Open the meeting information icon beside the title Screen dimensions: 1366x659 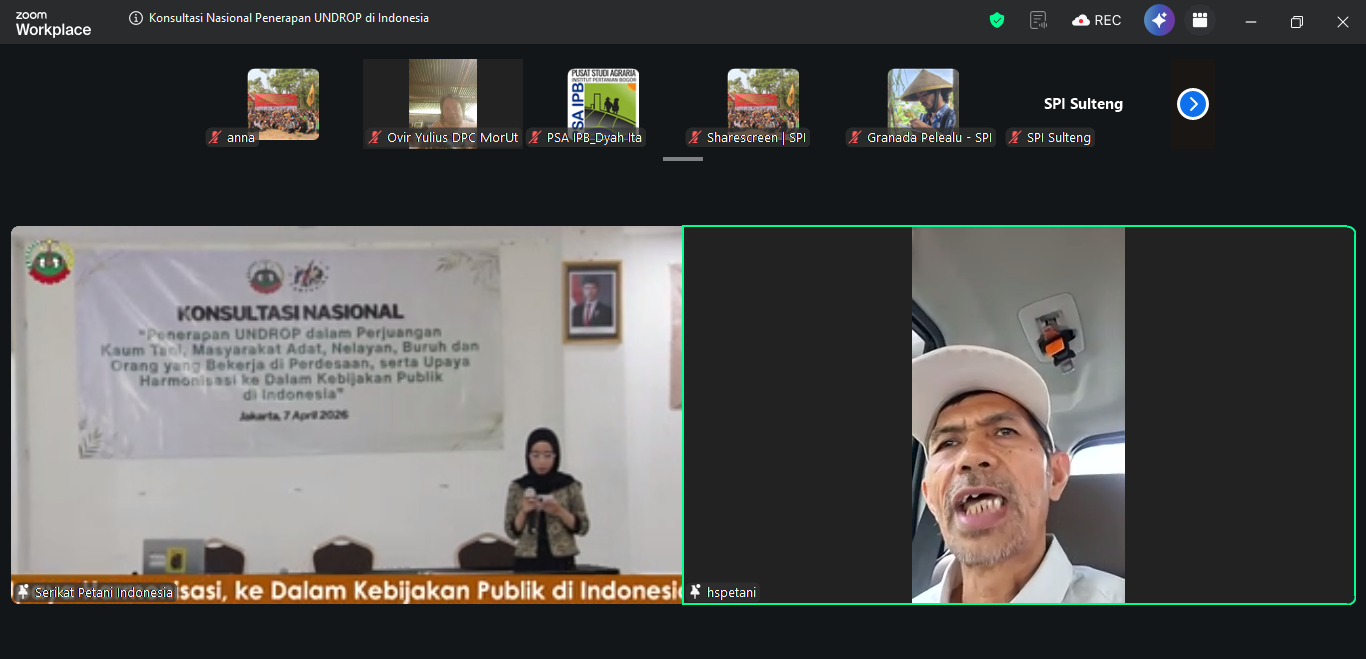coord(136,18)
